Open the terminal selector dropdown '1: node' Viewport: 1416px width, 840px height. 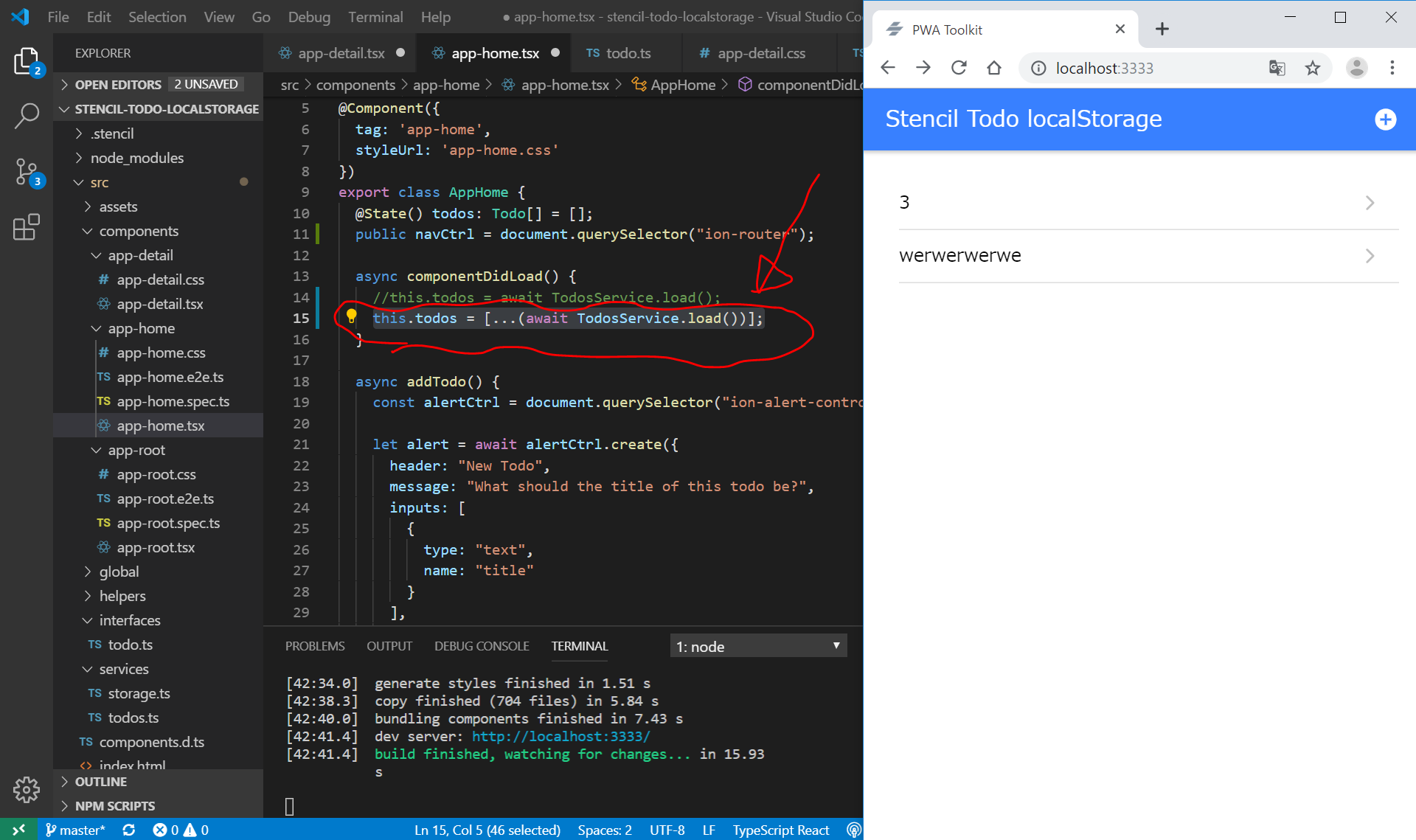click(x=758, y=646)
